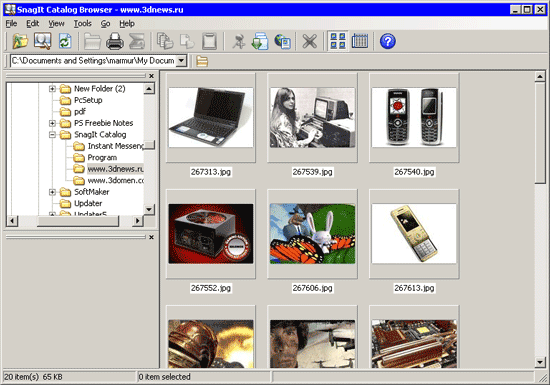Select the two phones thumbnail 267540.jpg
The width and height of the screenshot is (550, 385).
point(414,118)
